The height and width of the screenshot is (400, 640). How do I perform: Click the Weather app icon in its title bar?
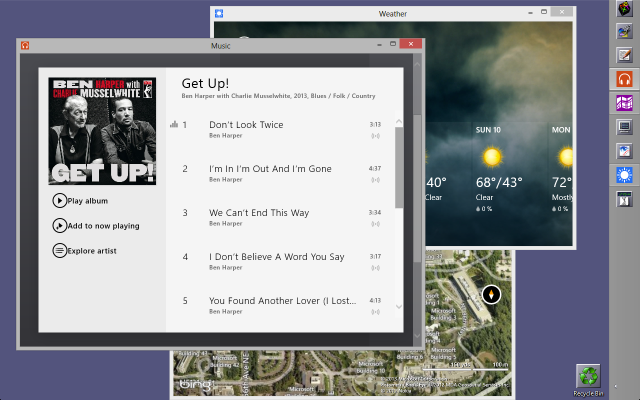pyautogui.click(x=219, y=13)
